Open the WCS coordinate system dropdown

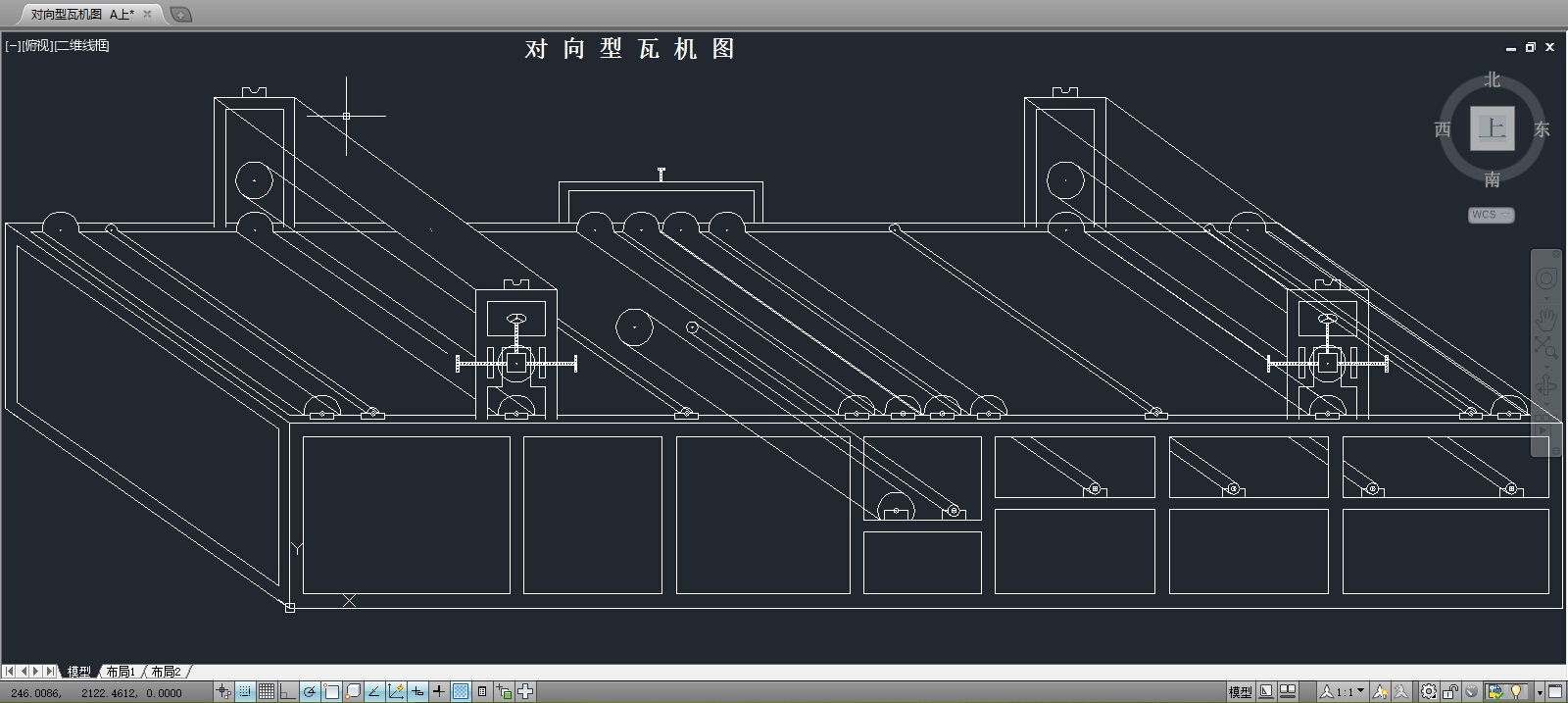1491,215
